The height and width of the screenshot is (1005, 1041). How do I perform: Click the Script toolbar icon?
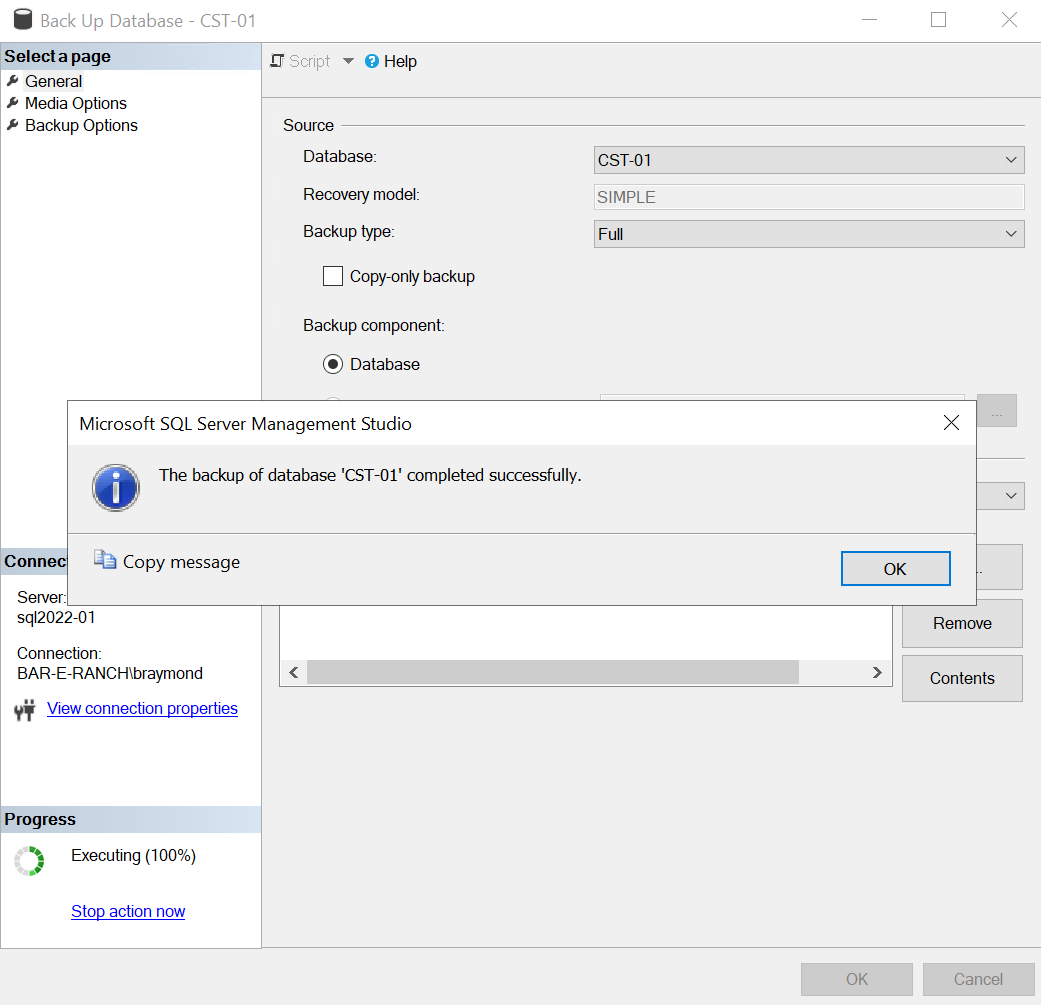[278, 61]
